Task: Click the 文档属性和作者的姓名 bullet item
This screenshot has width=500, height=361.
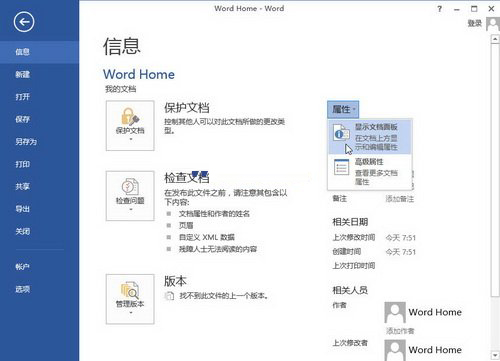Action: (x=214, y=214)
